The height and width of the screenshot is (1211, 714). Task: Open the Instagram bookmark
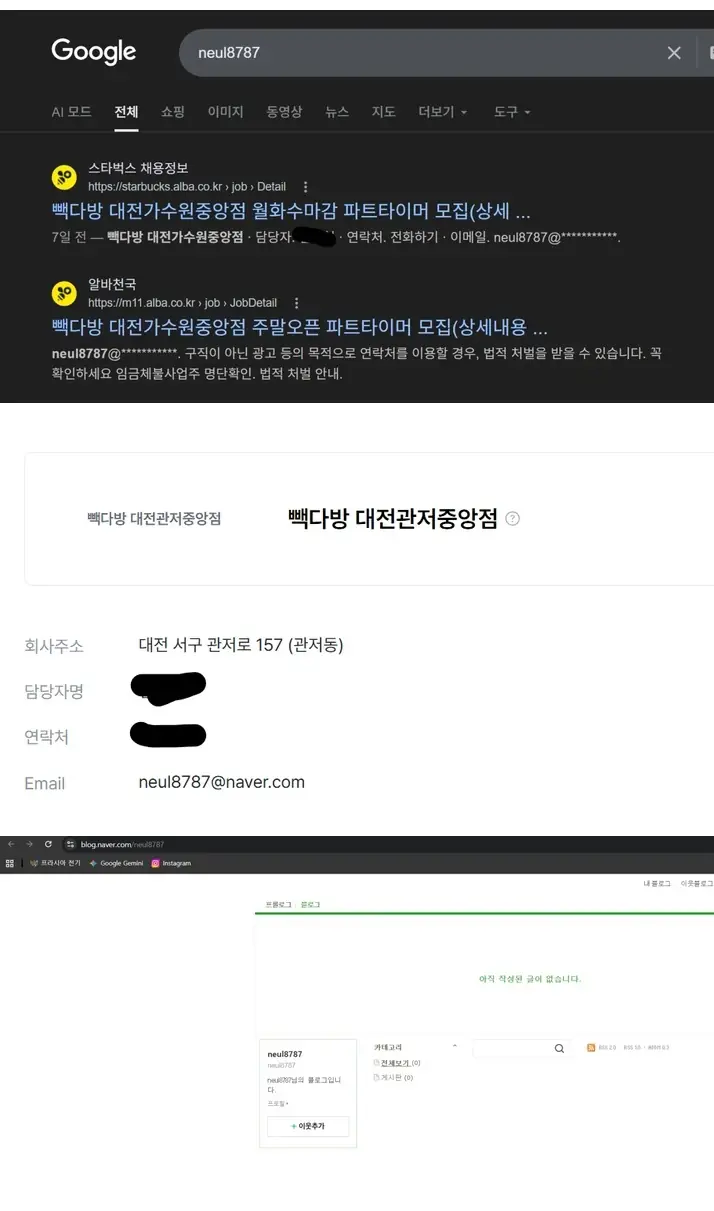coord(171,863)
